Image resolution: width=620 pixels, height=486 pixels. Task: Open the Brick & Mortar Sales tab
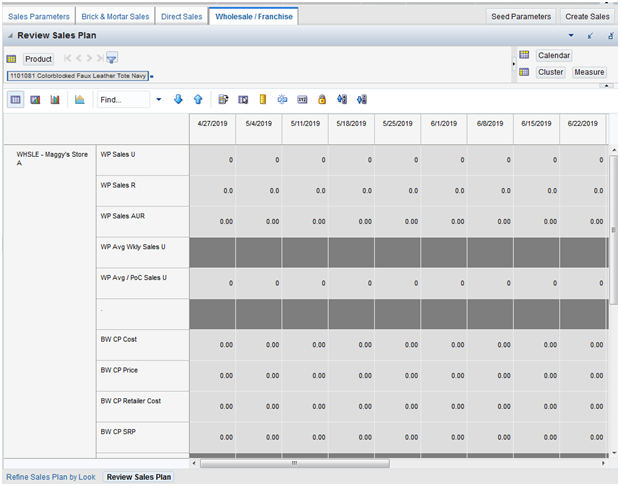coord(115,17)
